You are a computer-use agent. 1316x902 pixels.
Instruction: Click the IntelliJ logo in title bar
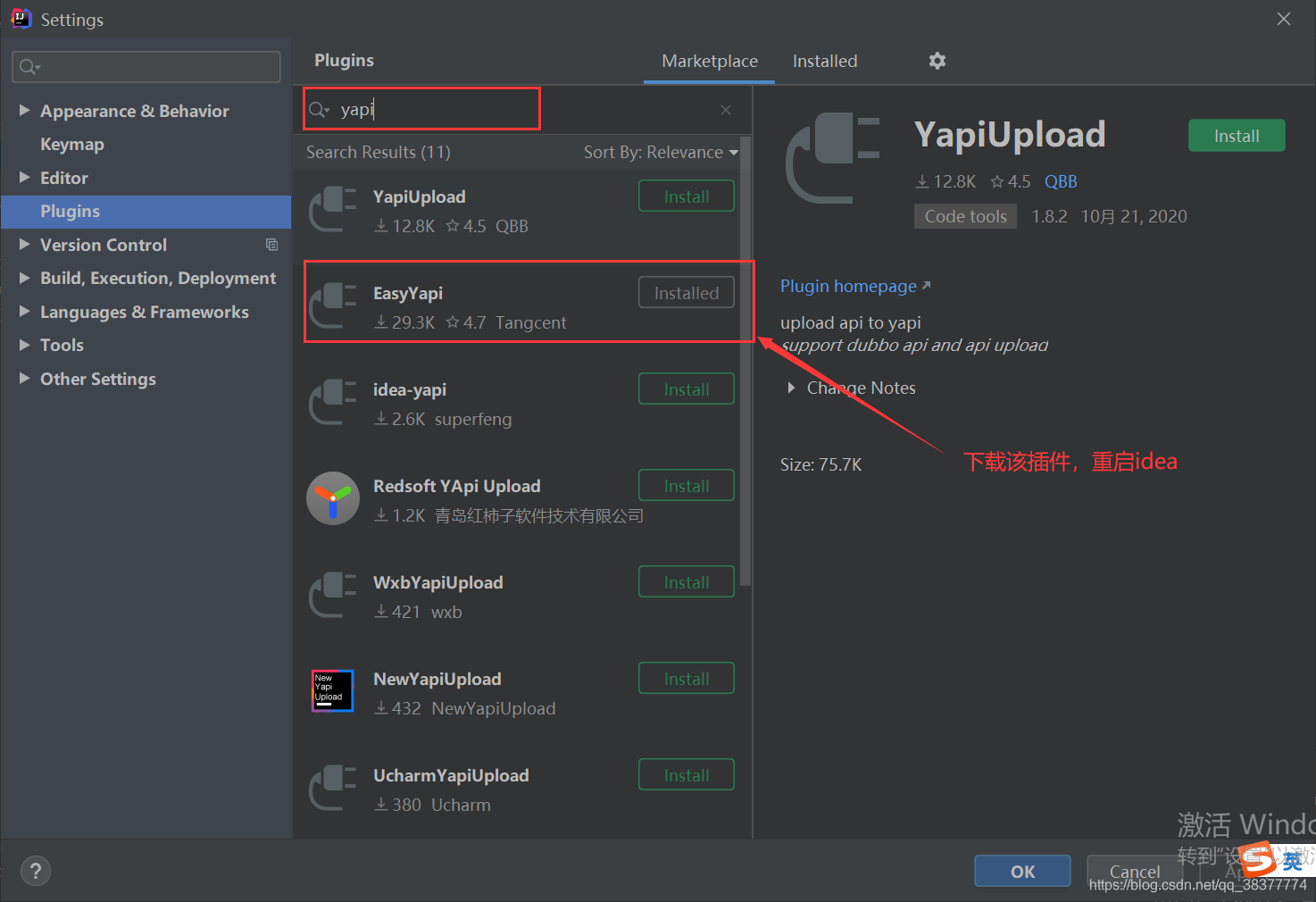21,19
